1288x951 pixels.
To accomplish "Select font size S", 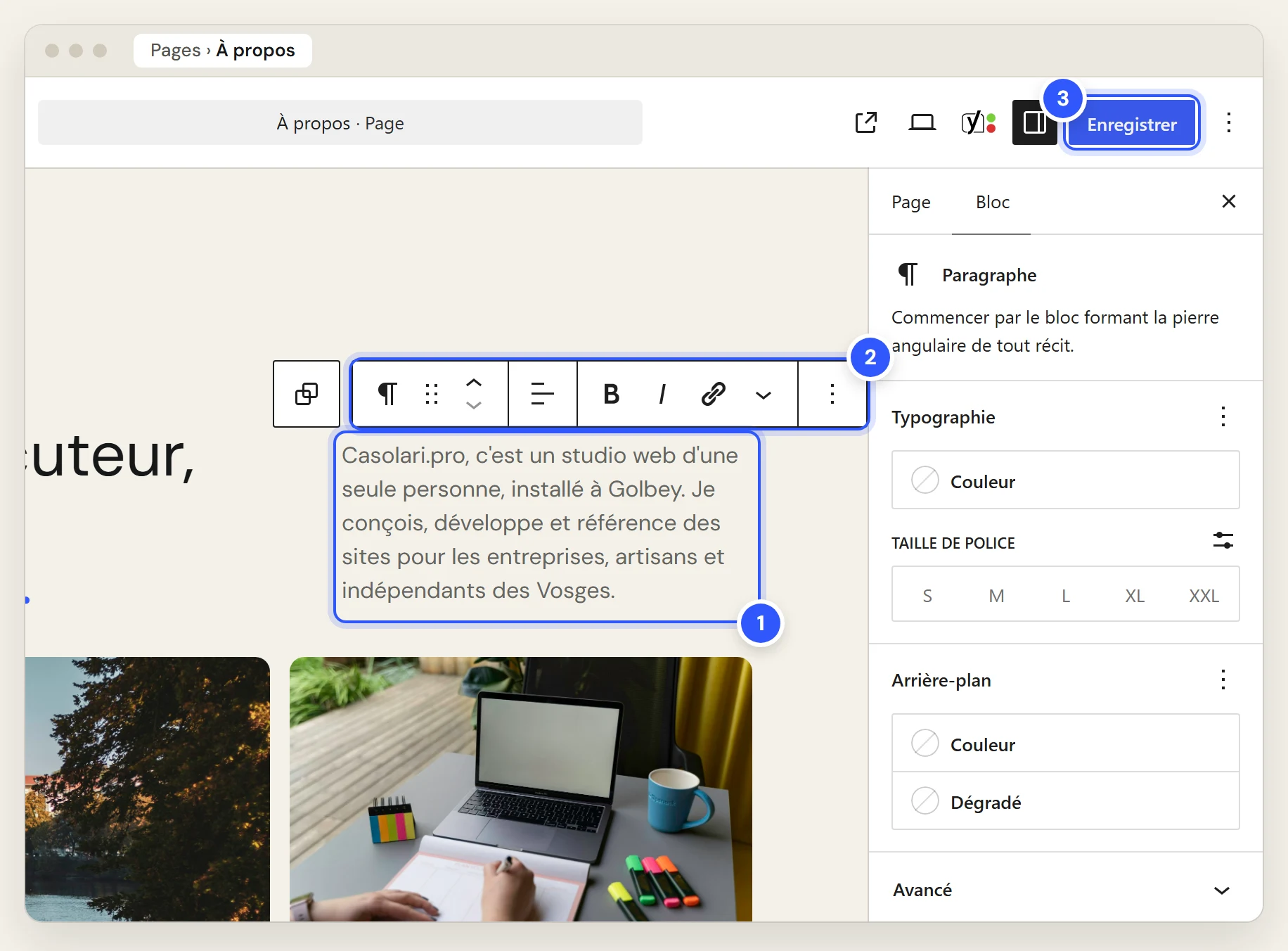I will click(927, 595).
